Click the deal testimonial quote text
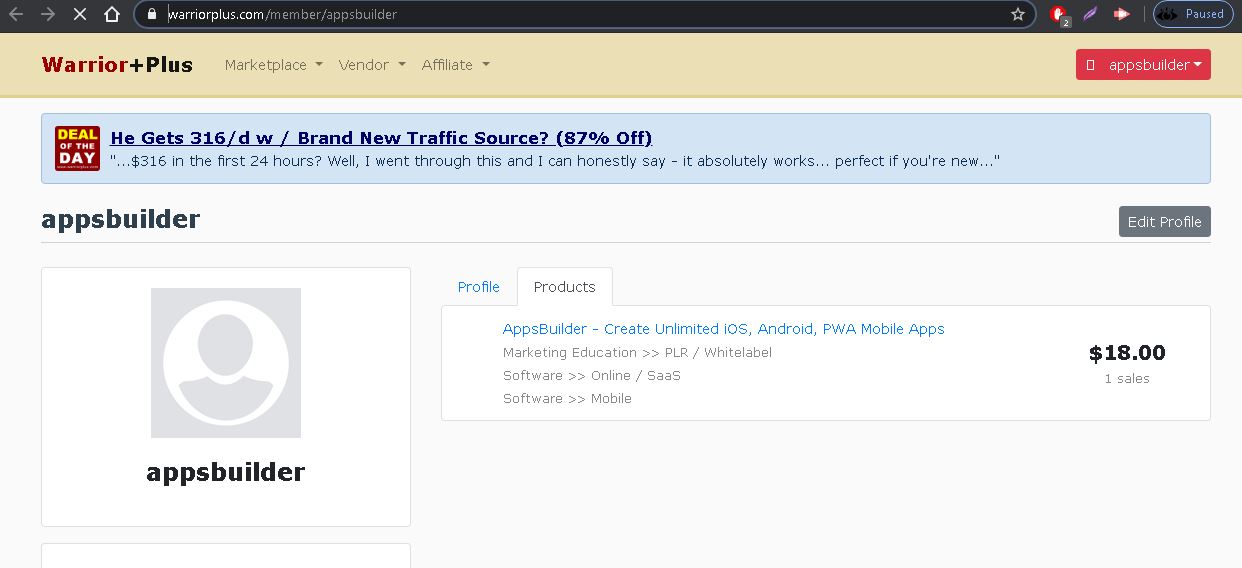 click(x=555, y=161)
